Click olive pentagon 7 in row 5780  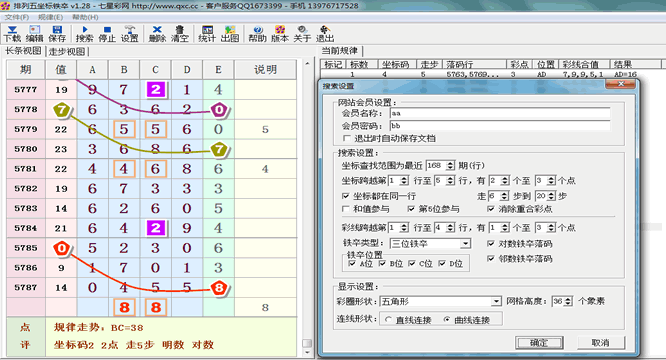219,149
